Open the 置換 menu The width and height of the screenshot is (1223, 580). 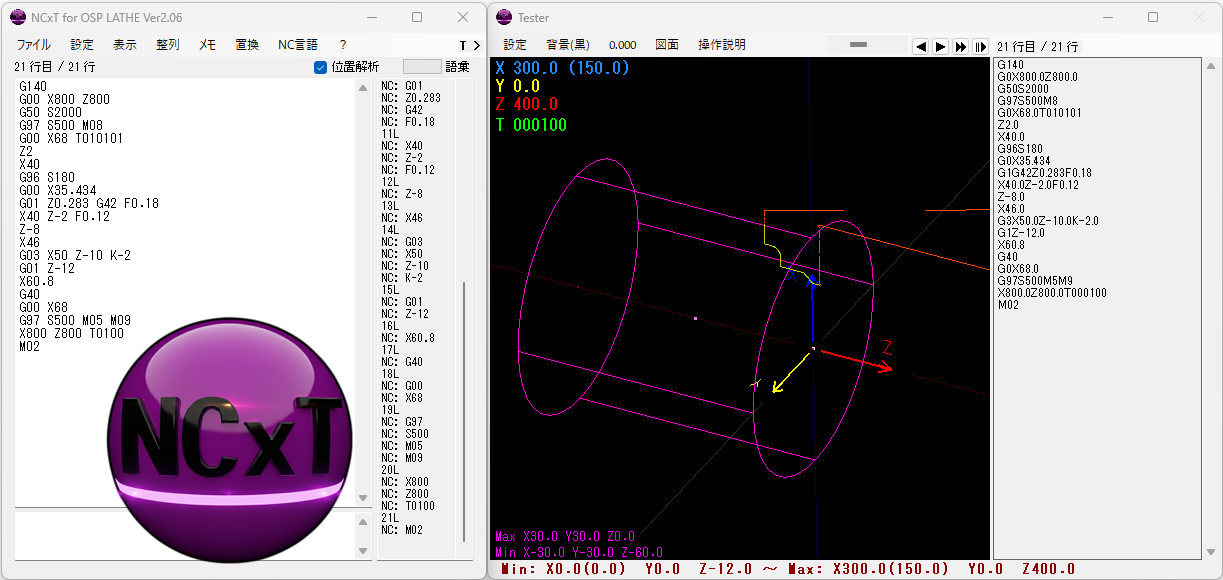point(247,45)
